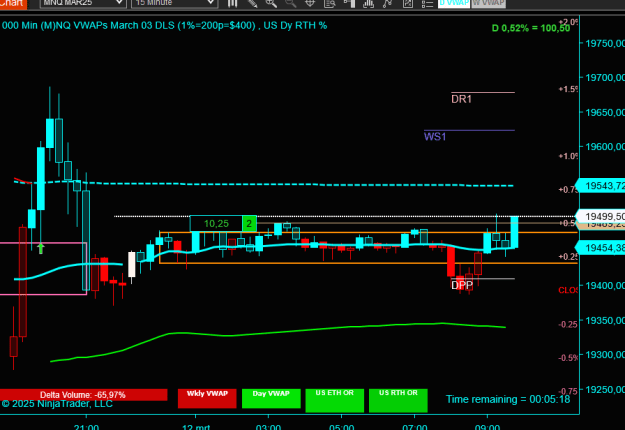This screenshot has width=625, height=430.
Task: Click the 19600,00 price axis label
Action: (605, 147)
